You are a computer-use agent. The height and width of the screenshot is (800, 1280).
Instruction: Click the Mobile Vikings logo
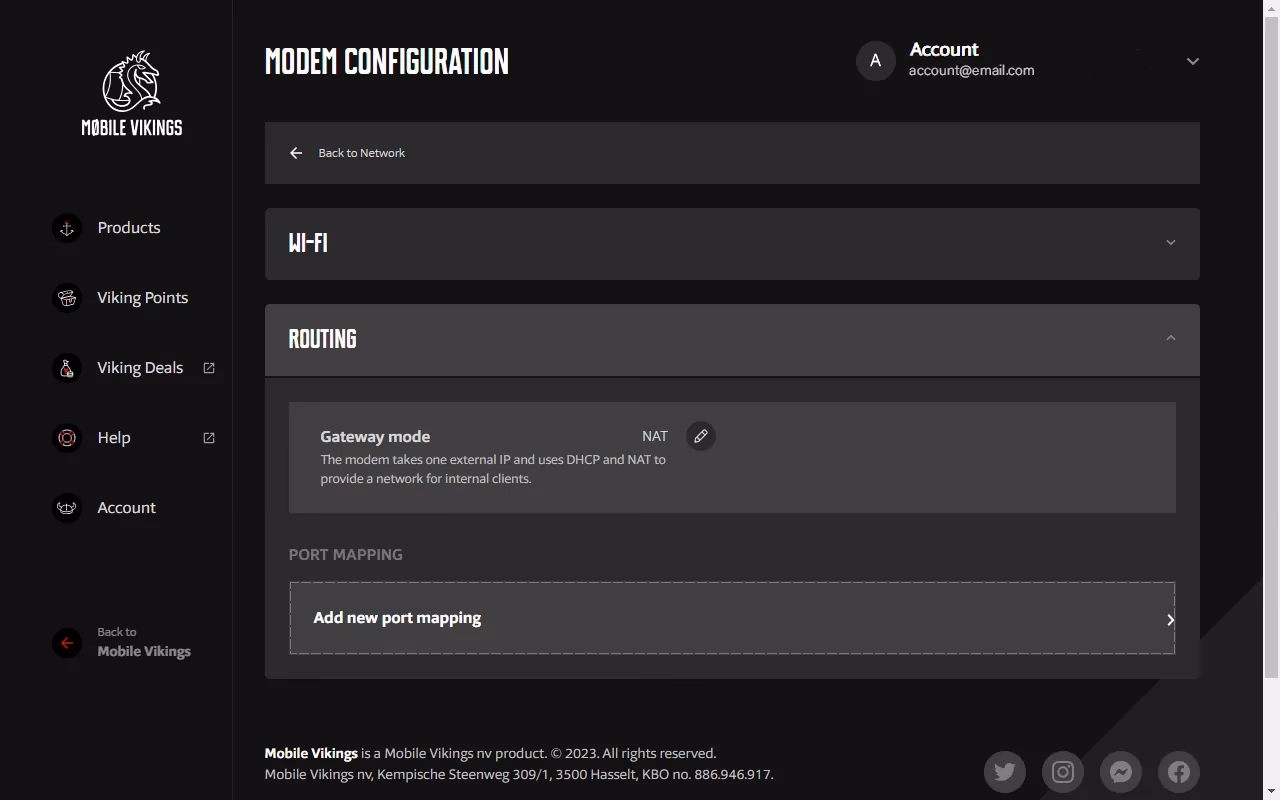click(x=131, y=93)
